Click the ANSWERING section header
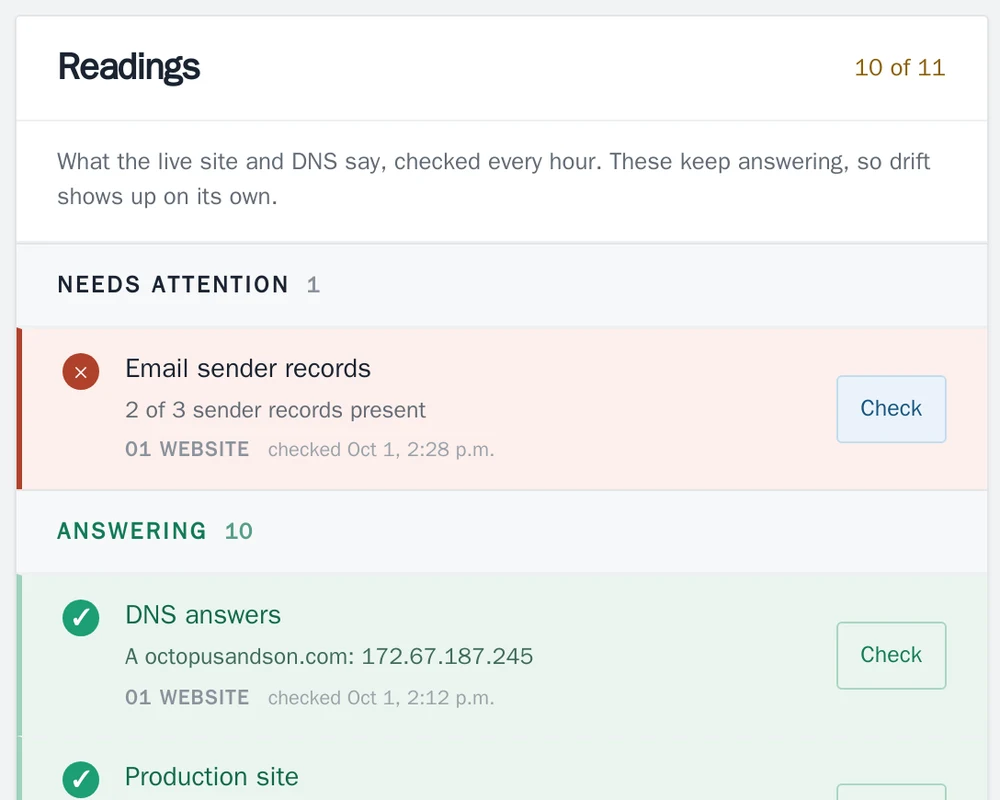The width and height of the screenshot is (1000, 800). click(132, 531)
